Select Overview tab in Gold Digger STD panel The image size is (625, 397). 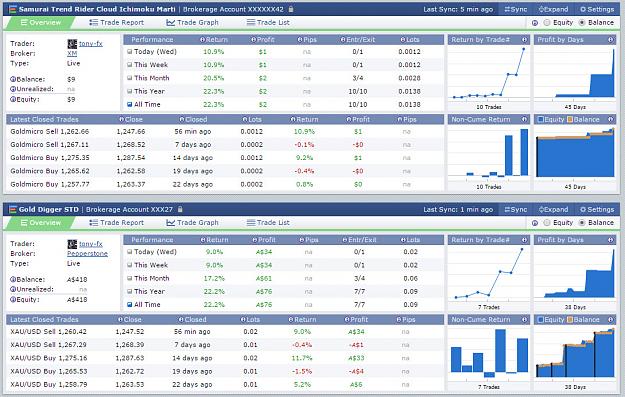tap(41, 223)
